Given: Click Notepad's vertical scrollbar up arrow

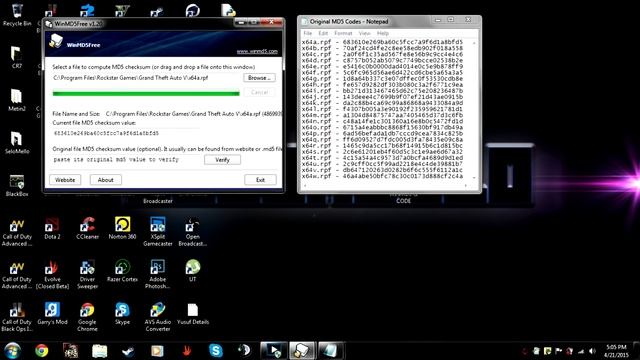Looking at the screenshot, I should pyautogui.click(x=474, y=42).
